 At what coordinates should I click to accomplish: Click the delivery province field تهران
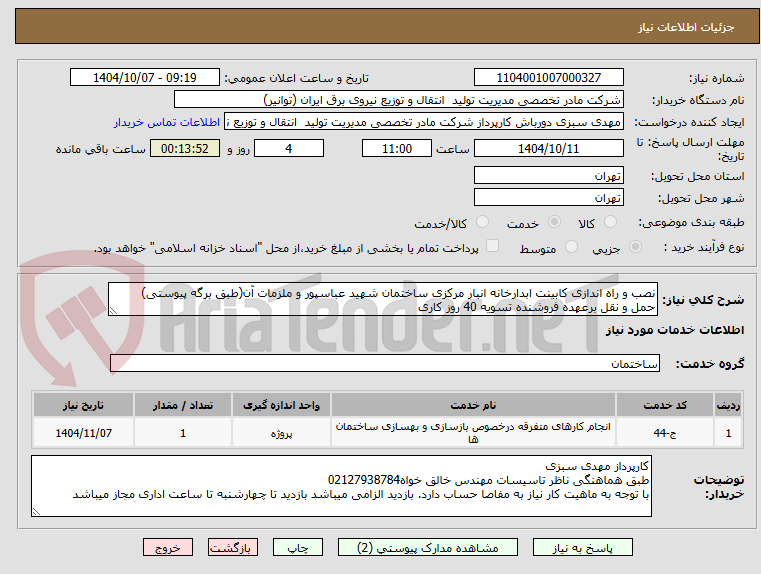pos(548,175)
